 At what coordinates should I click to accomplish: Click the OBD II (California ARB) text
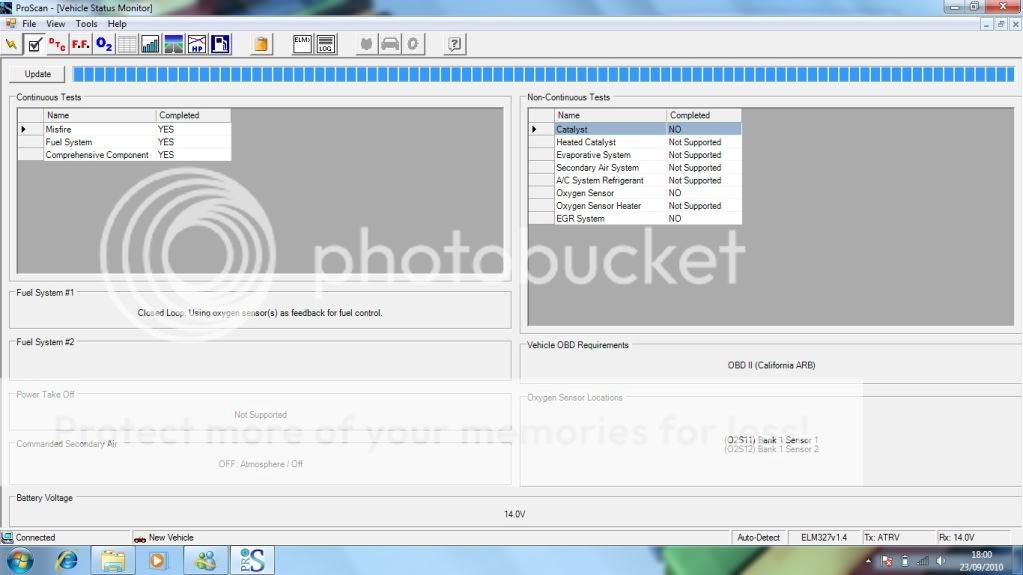tap(771, 365)
